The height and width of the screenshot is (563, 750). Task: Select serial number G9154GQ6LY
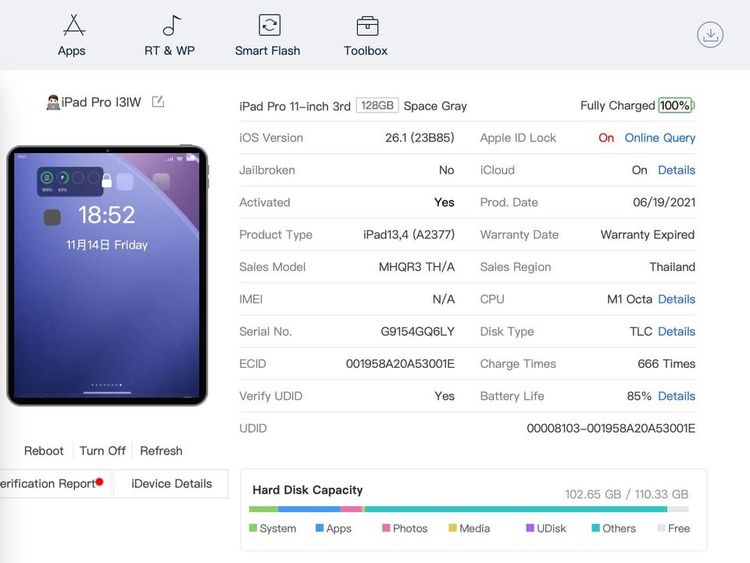click(418, 331)
